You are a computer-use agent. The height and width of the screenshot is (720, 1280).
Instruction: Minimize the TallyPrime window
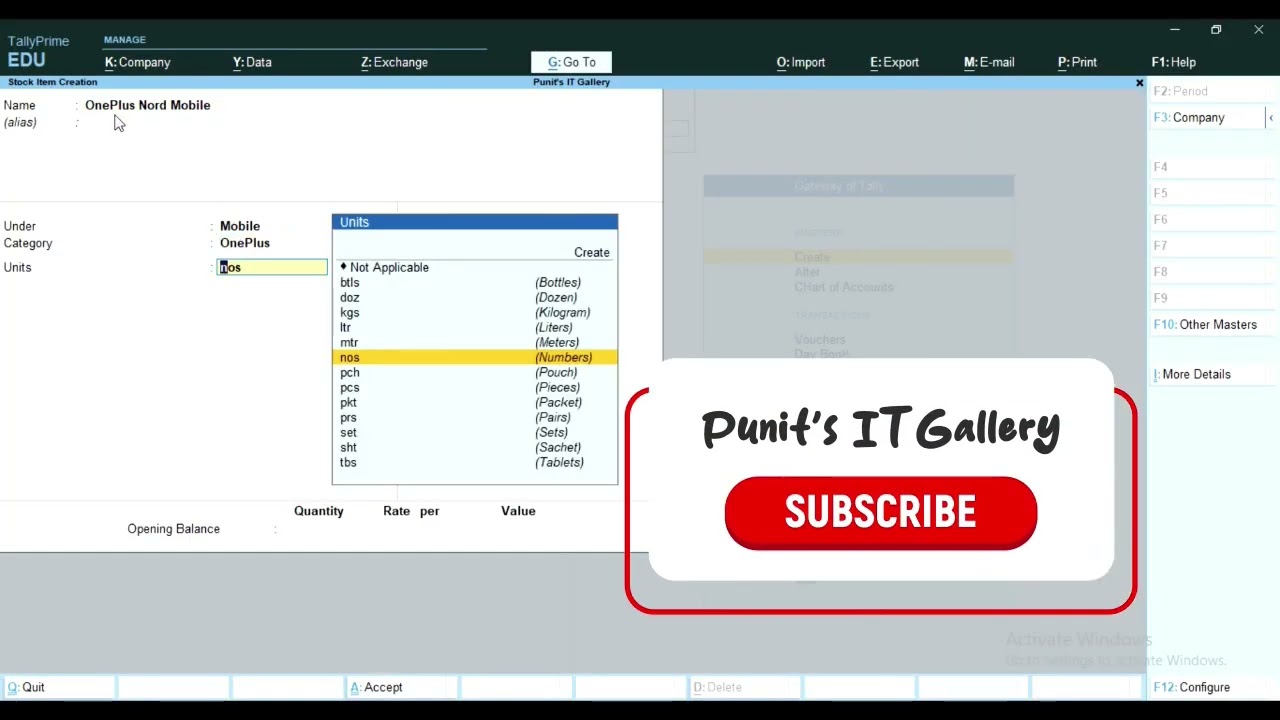(x=1175, y=30)
